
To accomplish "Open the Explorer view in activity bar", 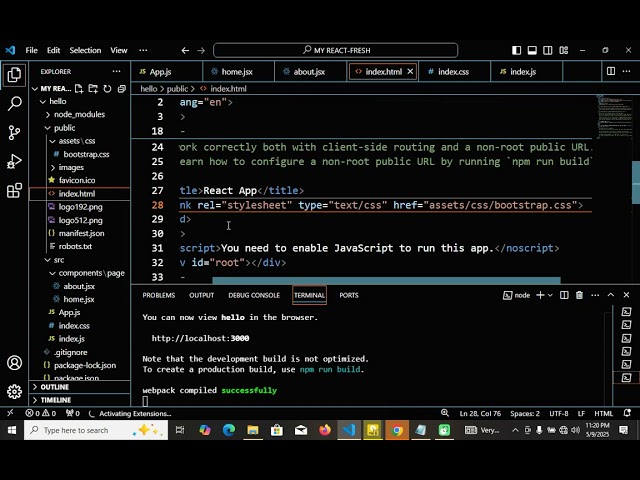I will (14, 75).
